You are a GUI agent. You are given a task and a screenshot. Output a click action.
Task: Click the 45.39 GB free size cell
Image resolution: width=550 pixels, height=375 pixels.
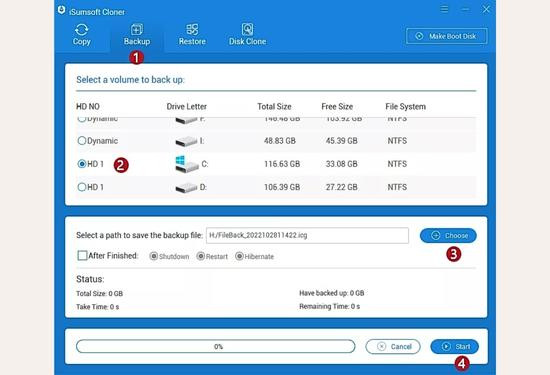(x=342, y=141)
